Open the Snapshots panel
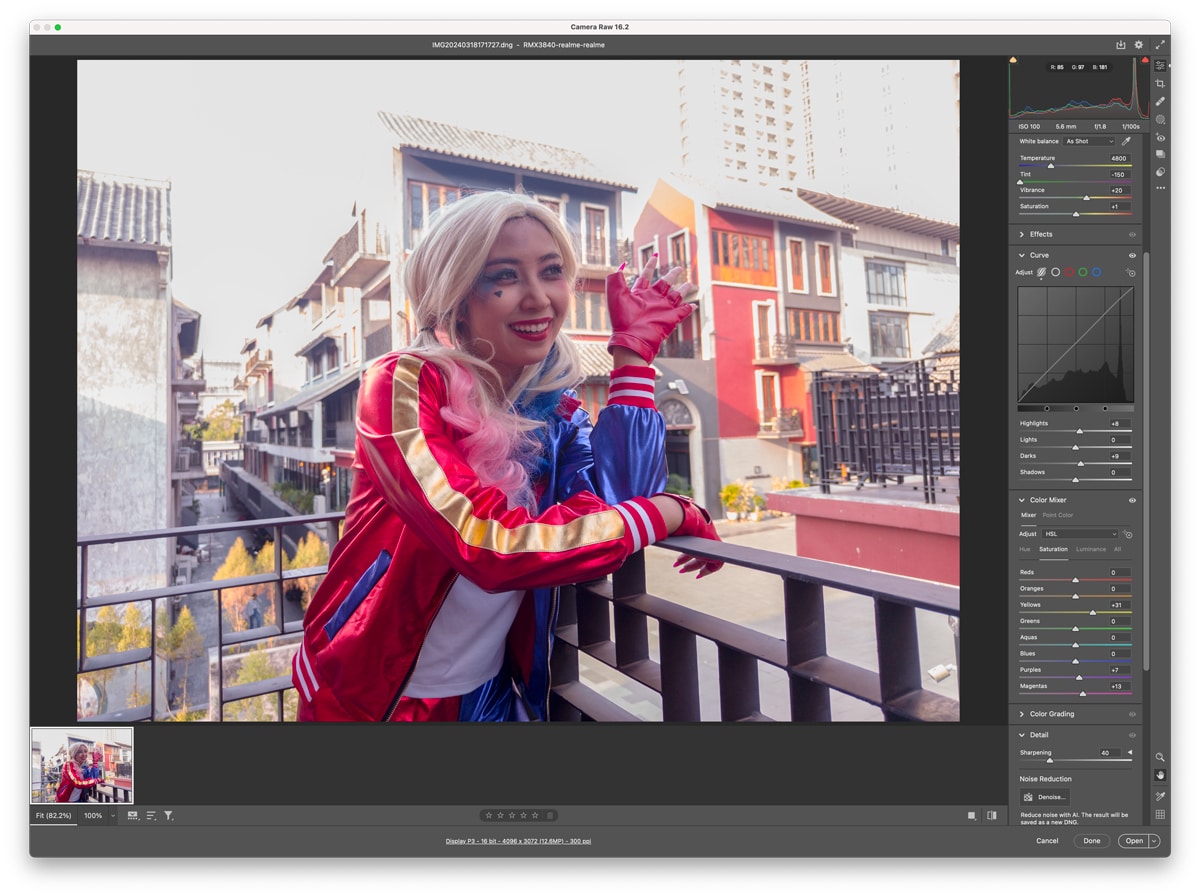The height and width of the screenshot is (896, 1200). pos(1160,154)
